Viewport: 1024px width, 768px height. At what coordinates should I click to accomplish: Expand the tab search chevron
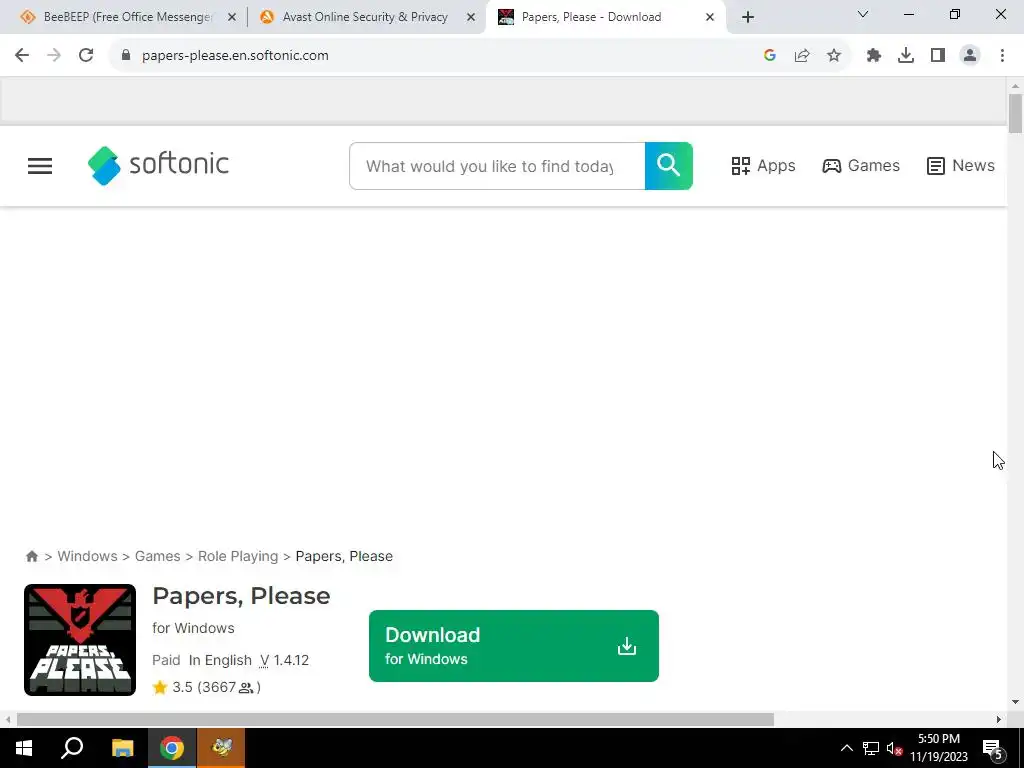863,14
